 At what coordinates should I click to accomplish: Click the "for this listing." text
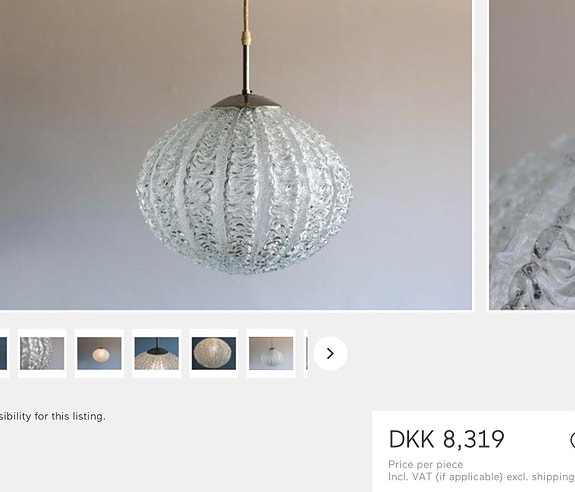[72, 416]
